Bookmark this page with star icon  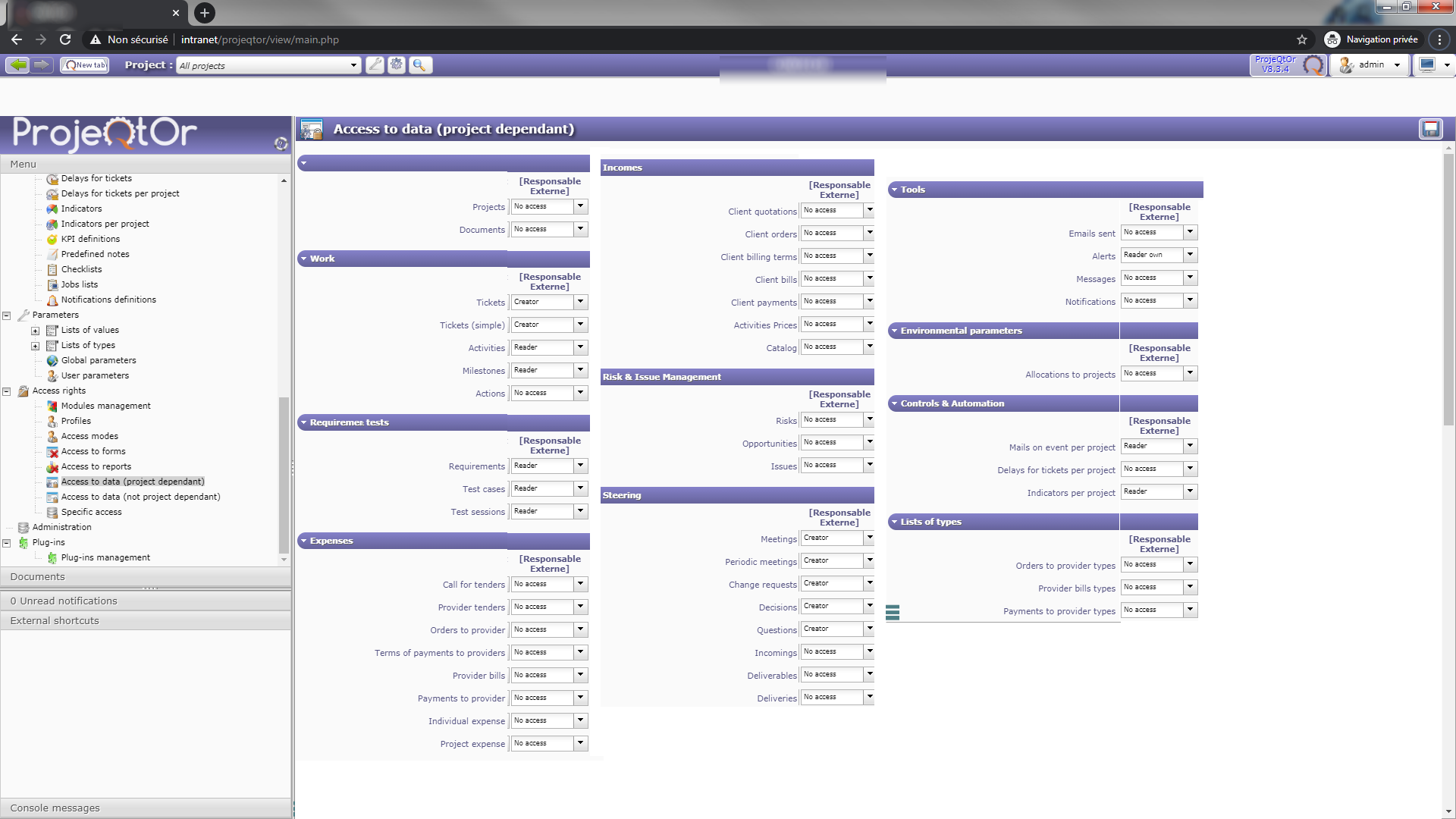pyautogui.click(x=1302, y=39)
